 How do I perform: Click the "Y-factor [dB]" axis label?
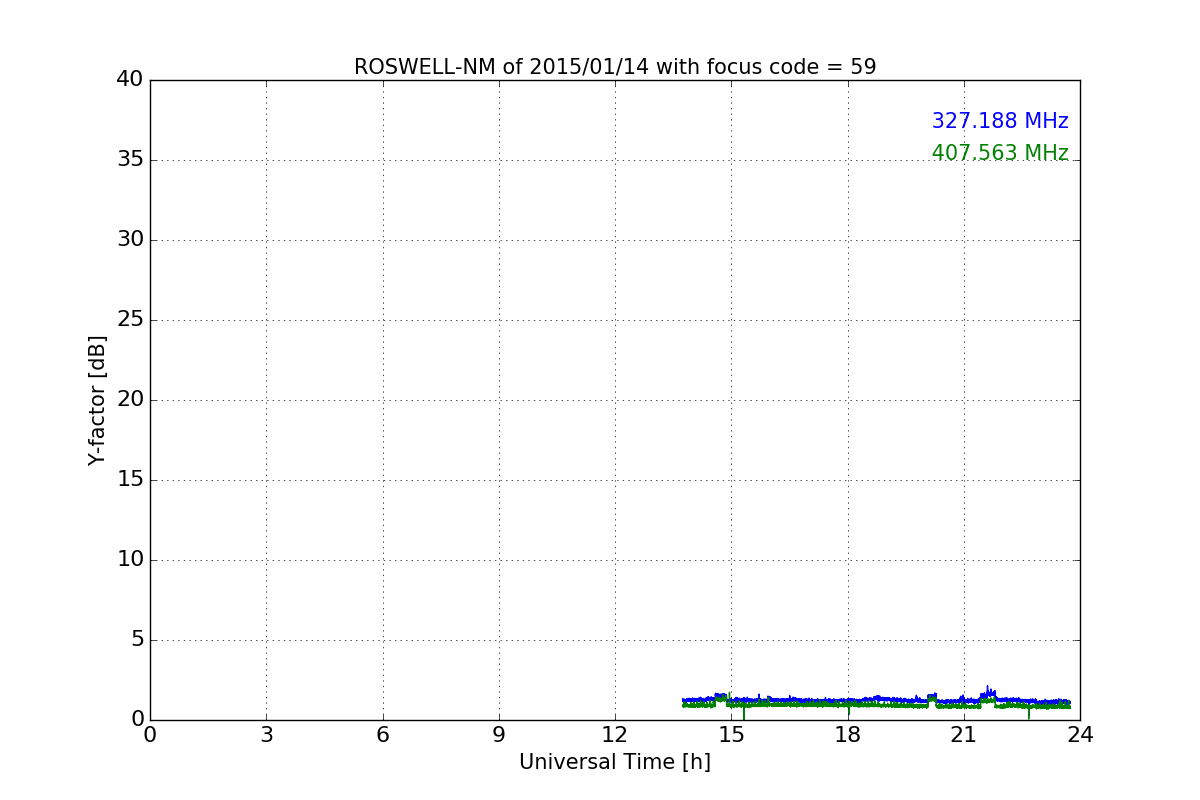click(97, 400)
